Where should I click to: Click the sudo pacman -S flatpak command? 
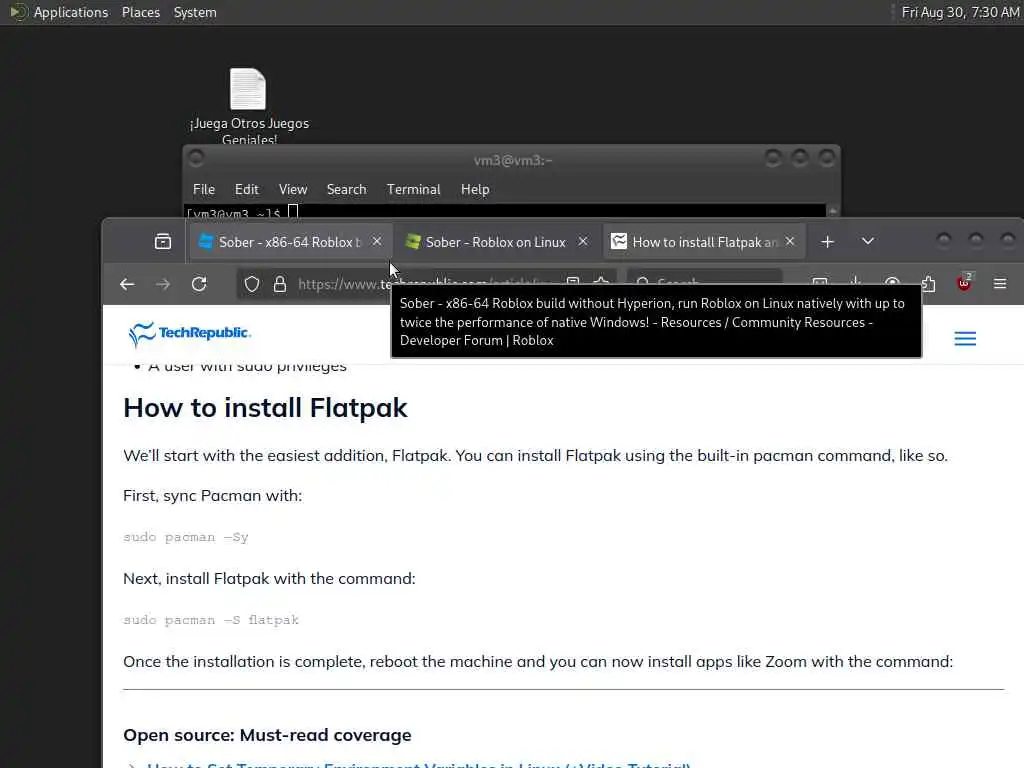pyautogui.click(x=210, y=620)
